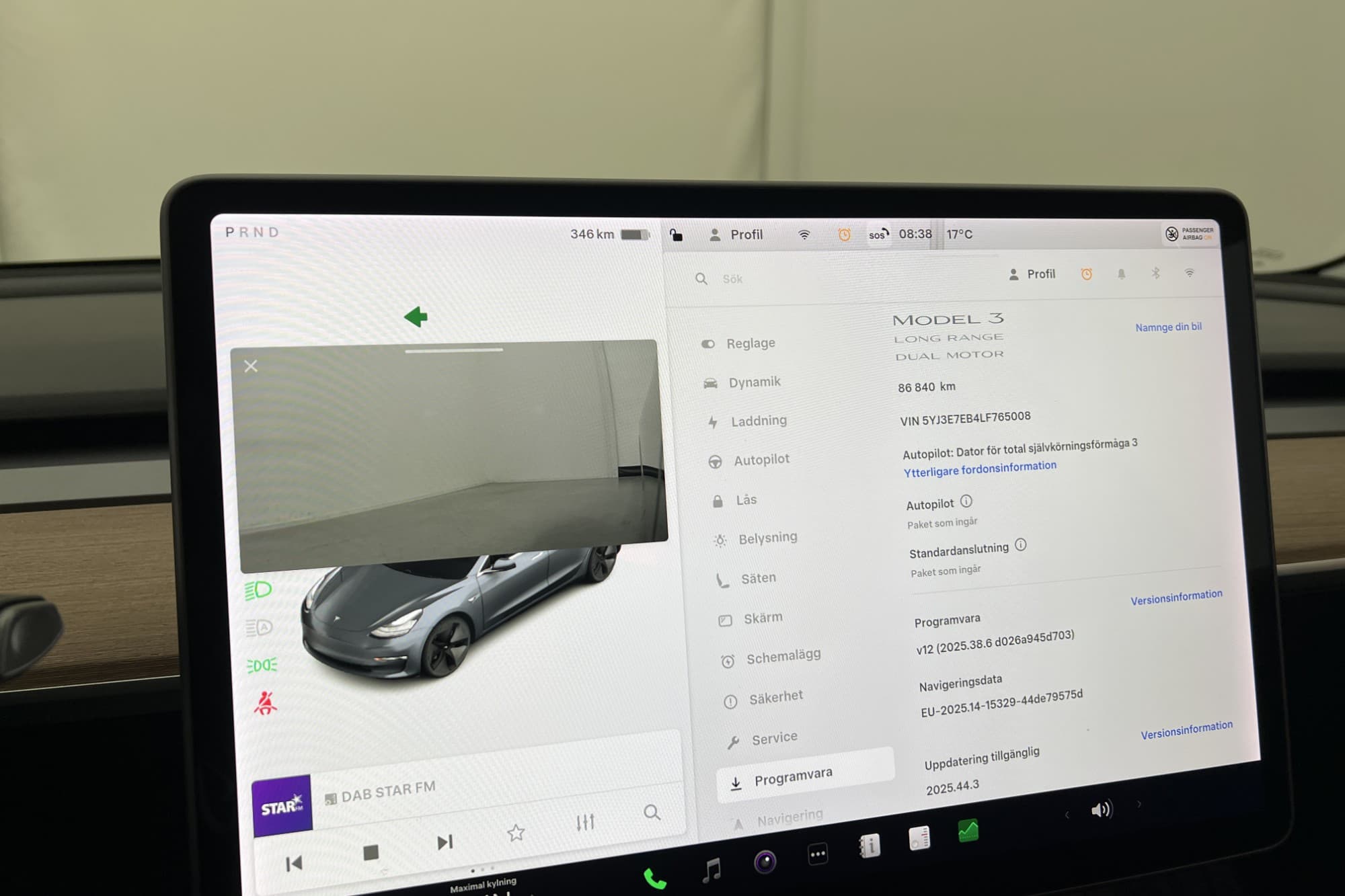Screen dimensions: 1345x896
Task: Open Profil dropdown in status bar
Action: pyautogui.click(x=736, y=235)
